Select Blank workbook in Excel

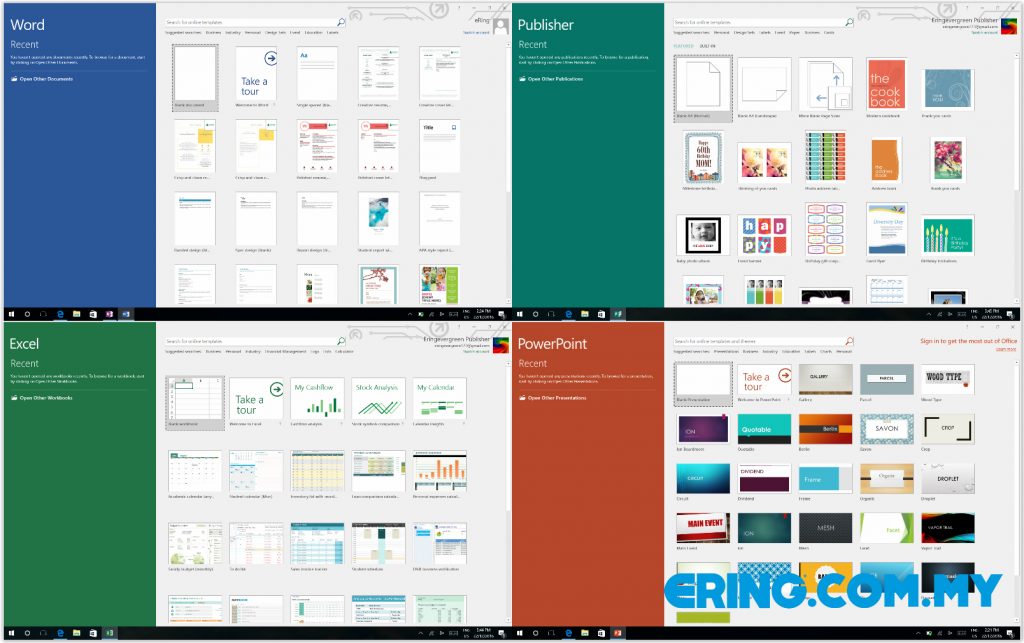(195, 403)
